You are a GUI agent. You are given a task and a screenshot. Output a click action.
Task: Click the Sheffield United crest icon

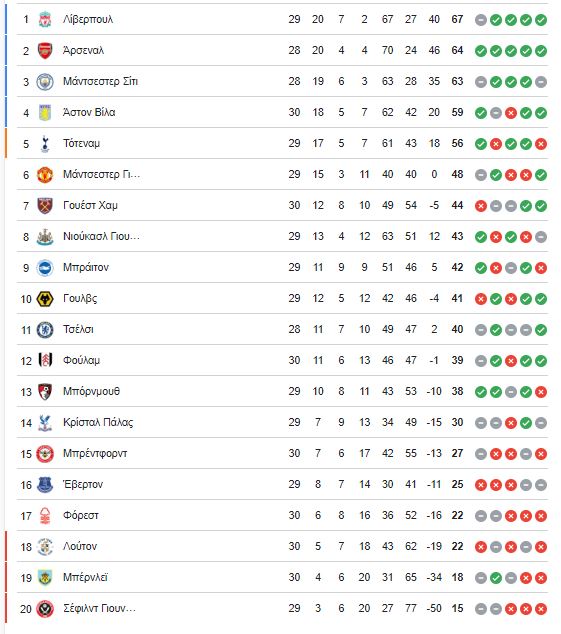click(x=45, y=609)
